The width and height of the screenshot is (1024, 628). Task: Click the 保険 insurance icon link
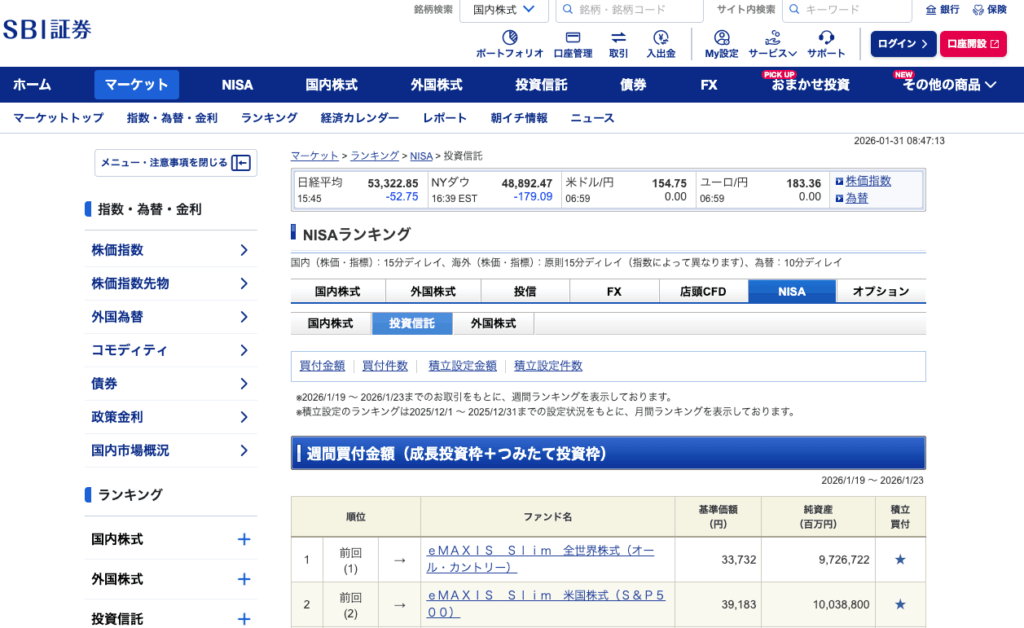pyautogui.click(x=990, y=10)
